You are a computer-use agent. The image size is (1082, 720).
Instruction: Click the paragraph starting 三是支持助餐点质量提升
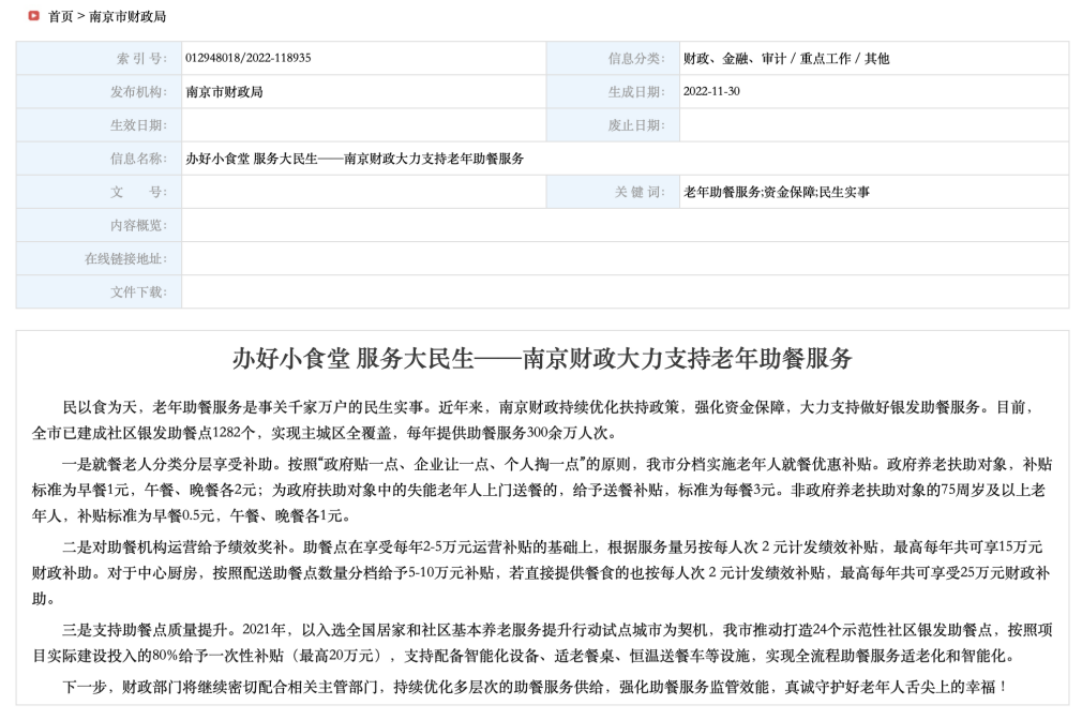coord(542,642)
